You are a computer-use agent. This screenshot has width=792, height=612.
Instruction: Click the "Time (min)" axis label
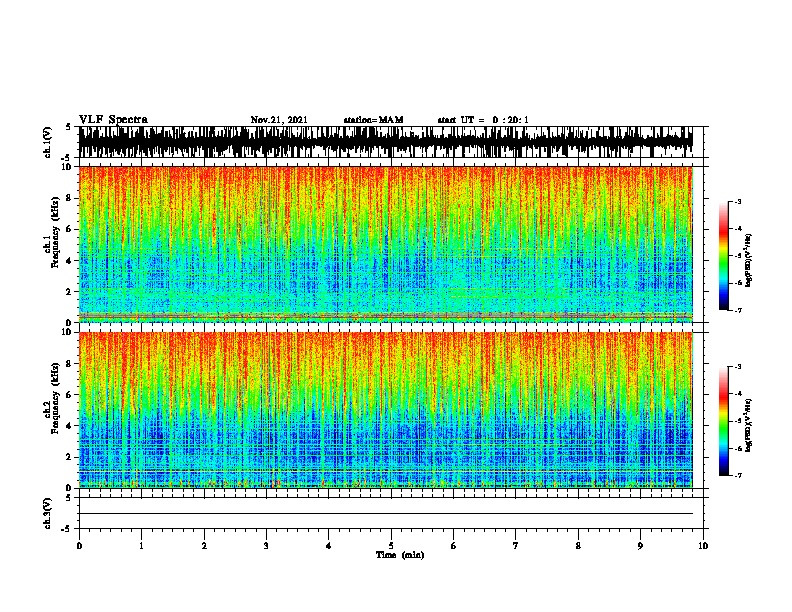click(x=400, y=555)
